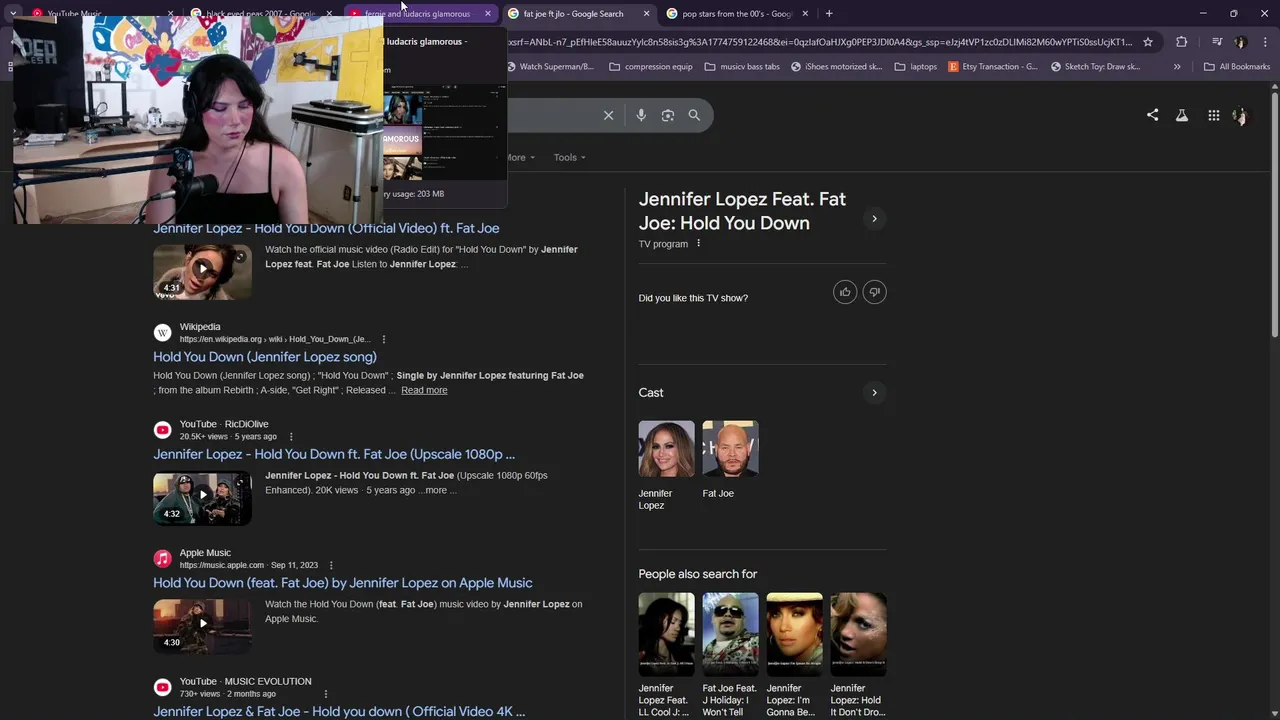The image size is (1280, 720).
Task: Open the Chrome extensions puzzle icon
Action: 1182,42
